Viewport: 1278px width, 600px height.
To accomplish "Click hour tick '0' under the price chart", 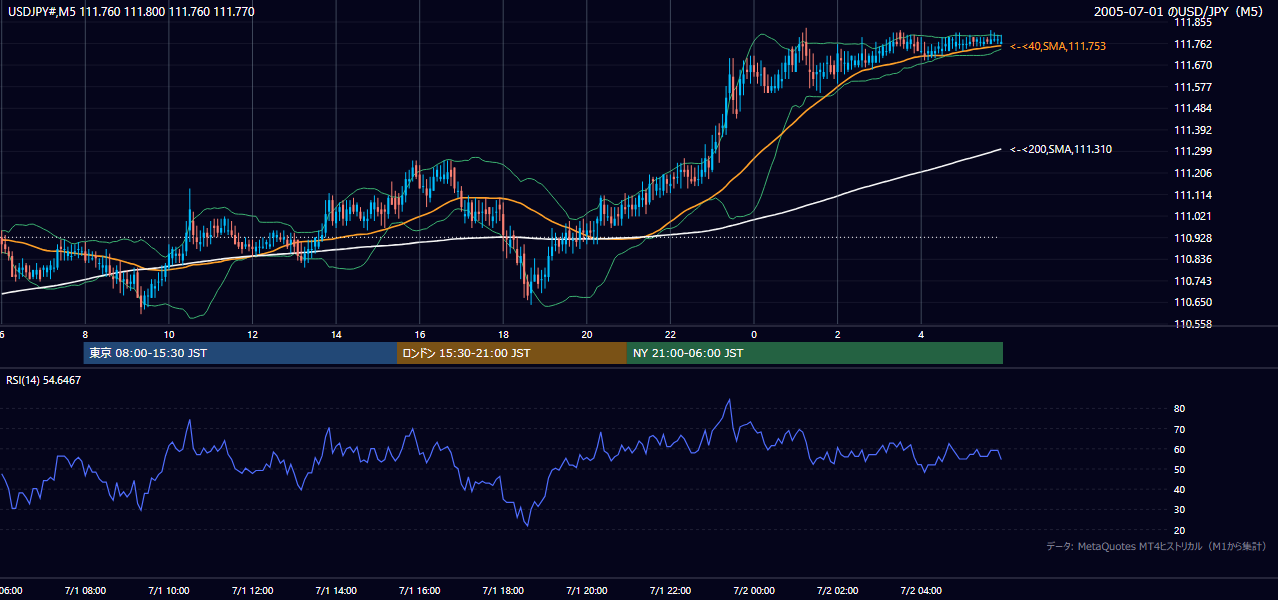I will [x=754, y=335].
